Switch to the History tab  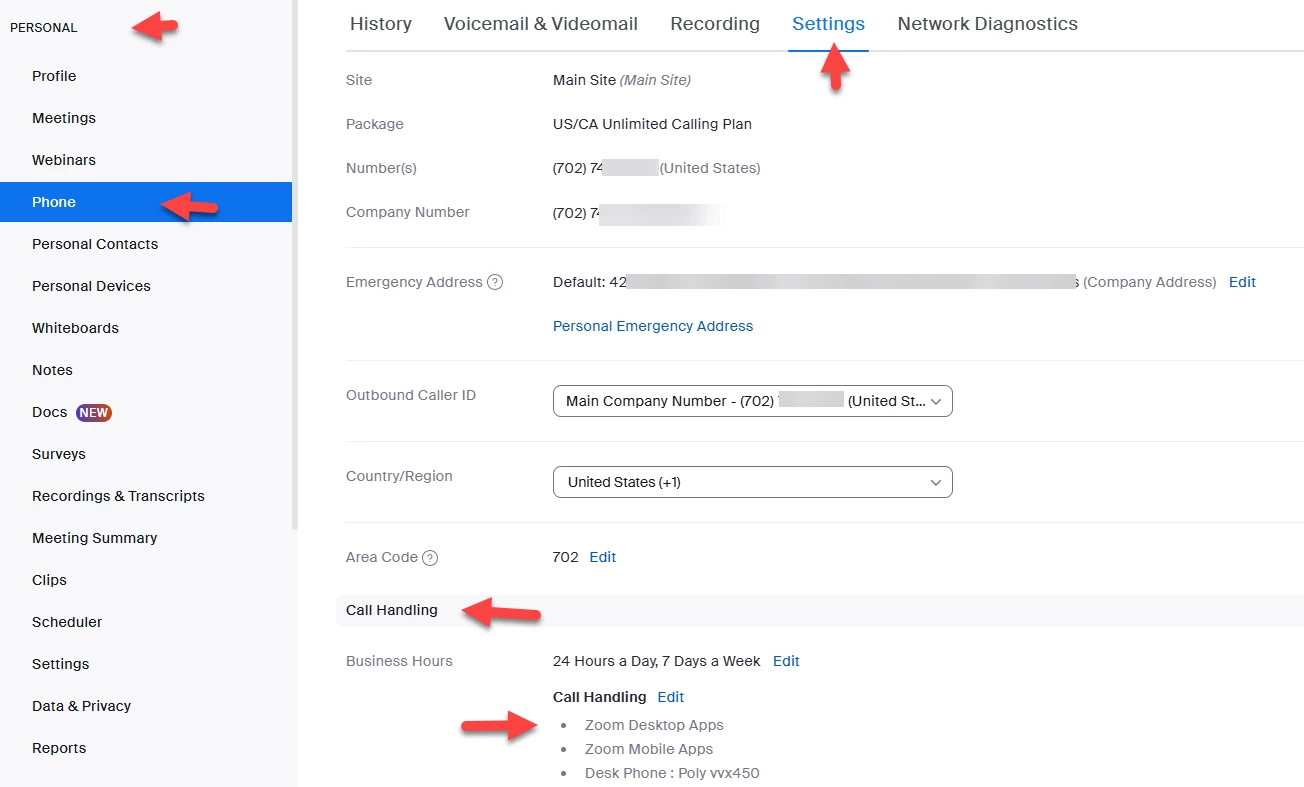pyautogui.click(x=381, y=24)
